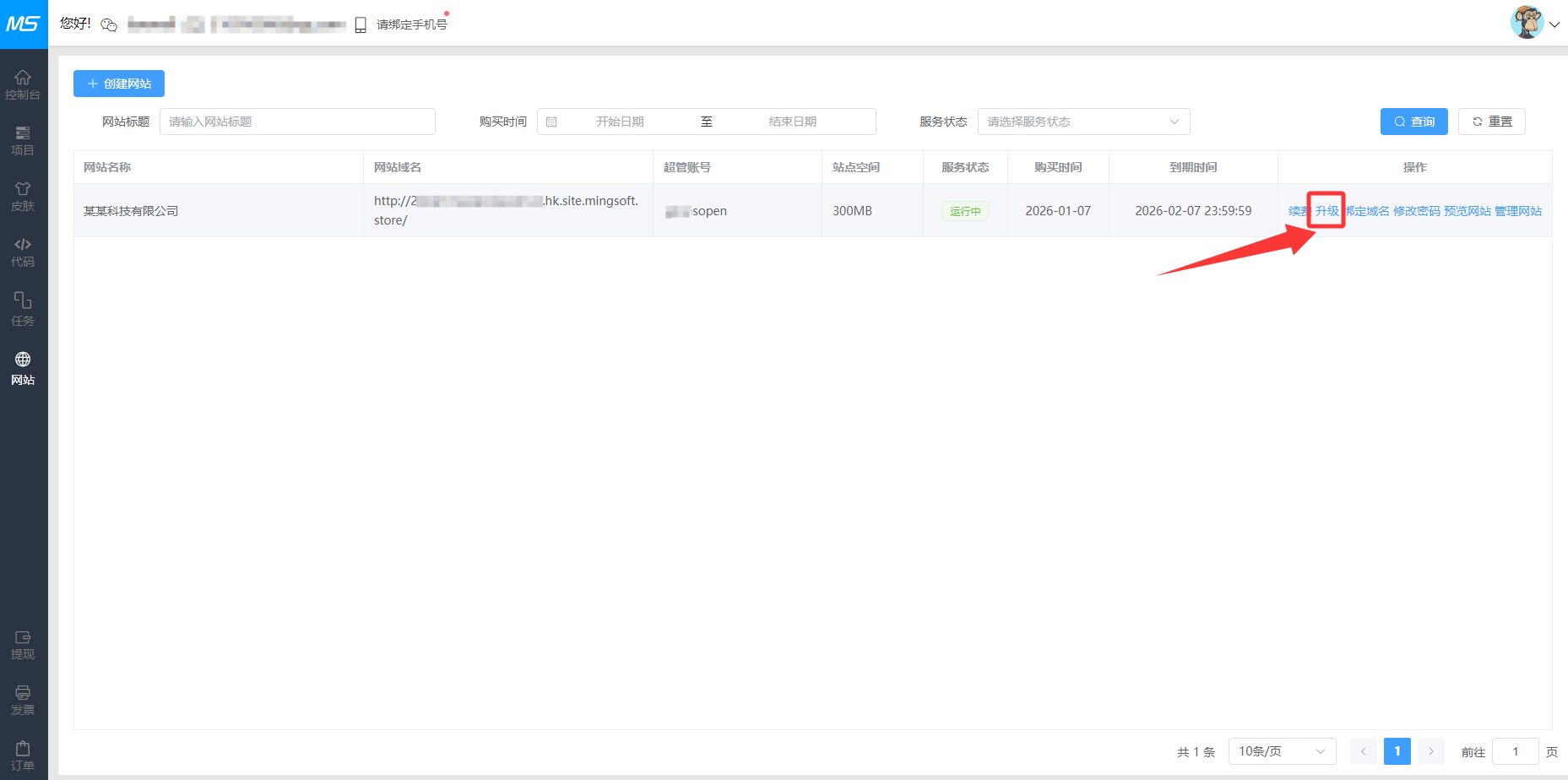Click the 创建网站 create website button
This screenshot has height=780, width=1568.
119,84
